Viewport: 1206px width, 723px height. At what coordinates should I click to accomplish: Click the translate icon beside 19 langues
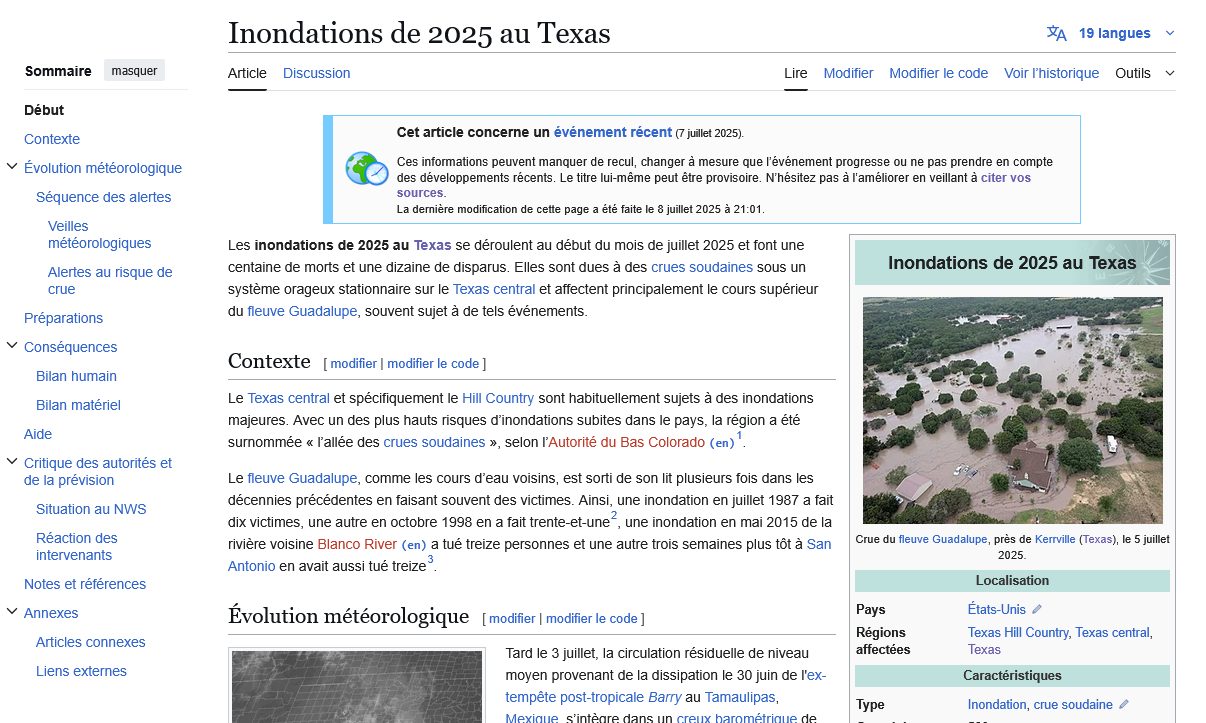point(1056,33)
